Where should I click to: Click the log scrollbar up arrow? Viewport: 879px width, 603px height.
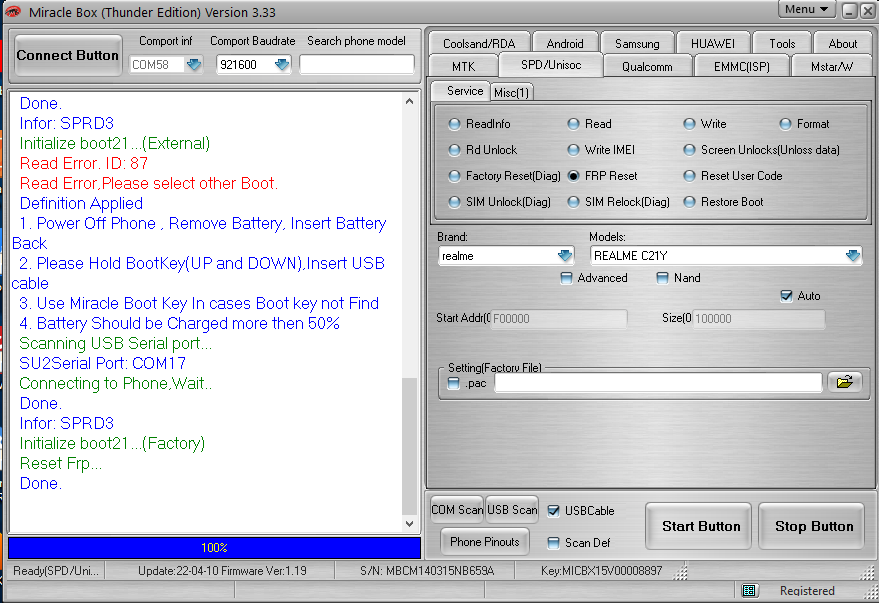[x=410, y=101]
